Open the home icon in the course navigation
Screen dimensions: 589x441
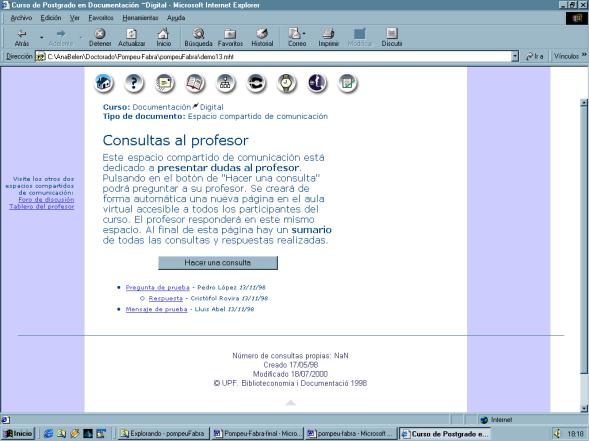[104, 83]
